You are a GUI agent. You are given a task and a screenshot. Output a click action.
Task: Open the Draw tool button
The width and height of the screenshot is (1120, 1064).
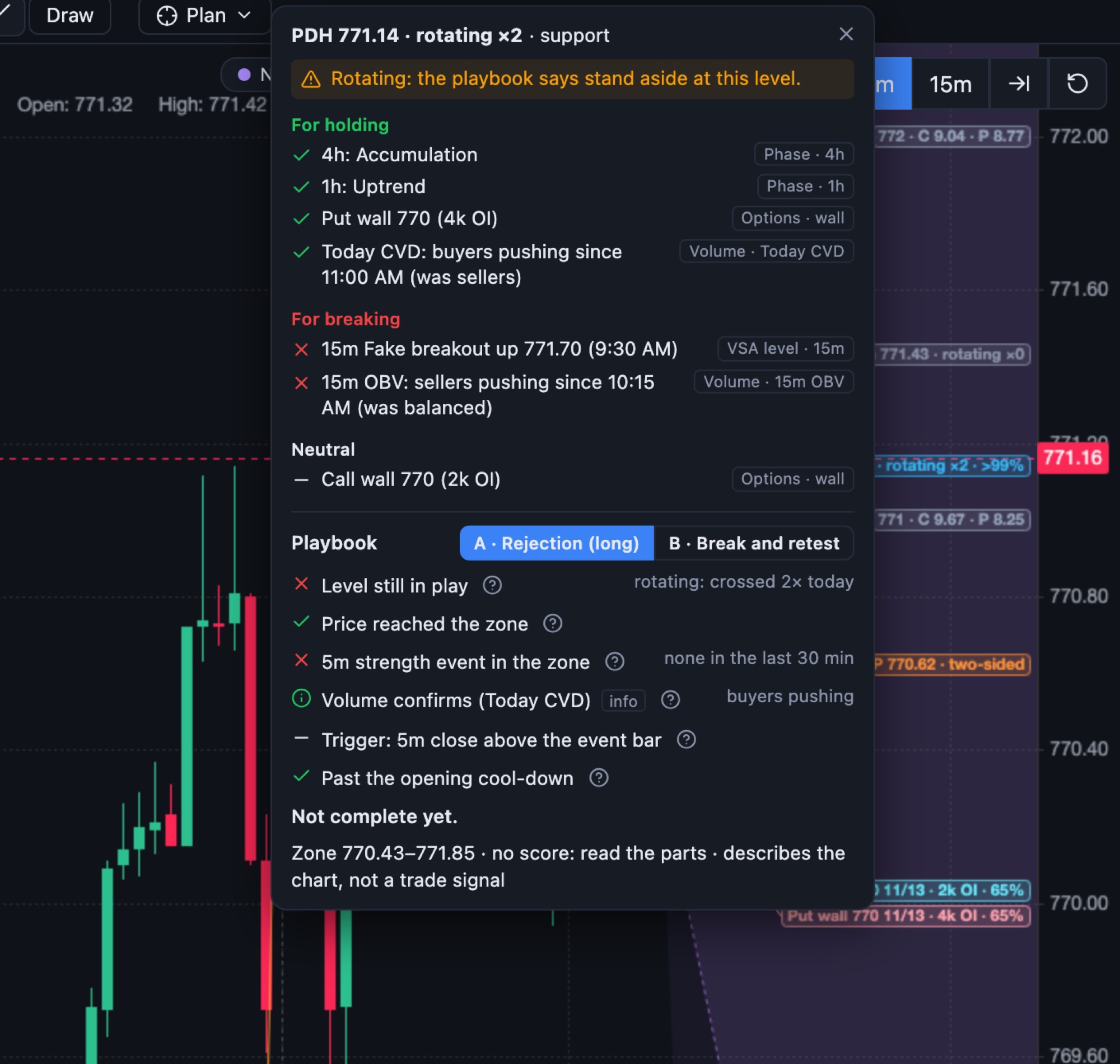click(x=70, y=16)
